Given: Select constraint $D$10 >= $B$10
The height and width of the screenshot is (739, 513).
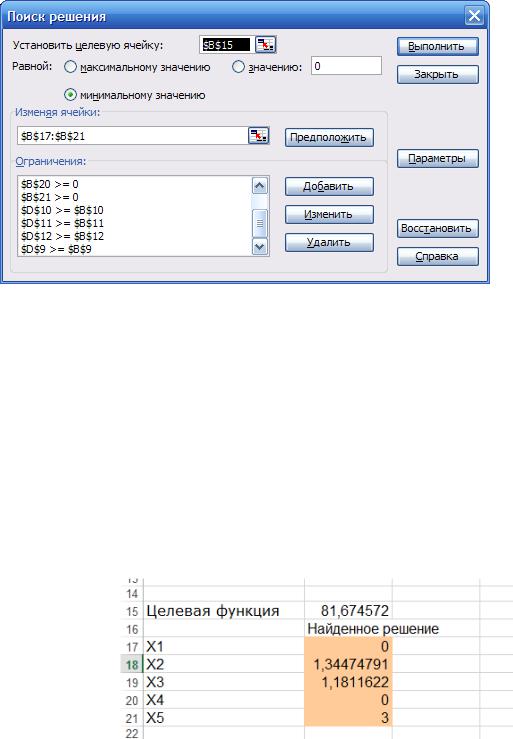Looking at the screenshot, I should point(62,210).
